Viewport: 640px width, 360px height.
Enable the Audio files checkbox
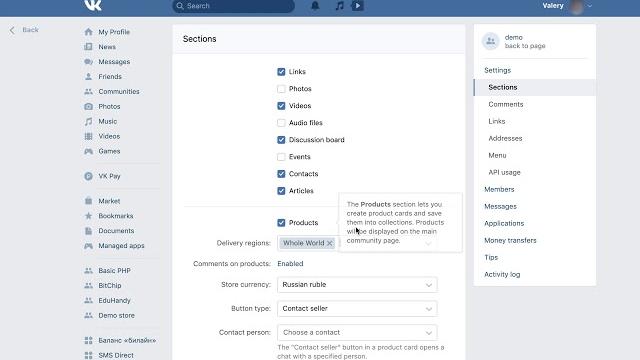tap(281, 123)
